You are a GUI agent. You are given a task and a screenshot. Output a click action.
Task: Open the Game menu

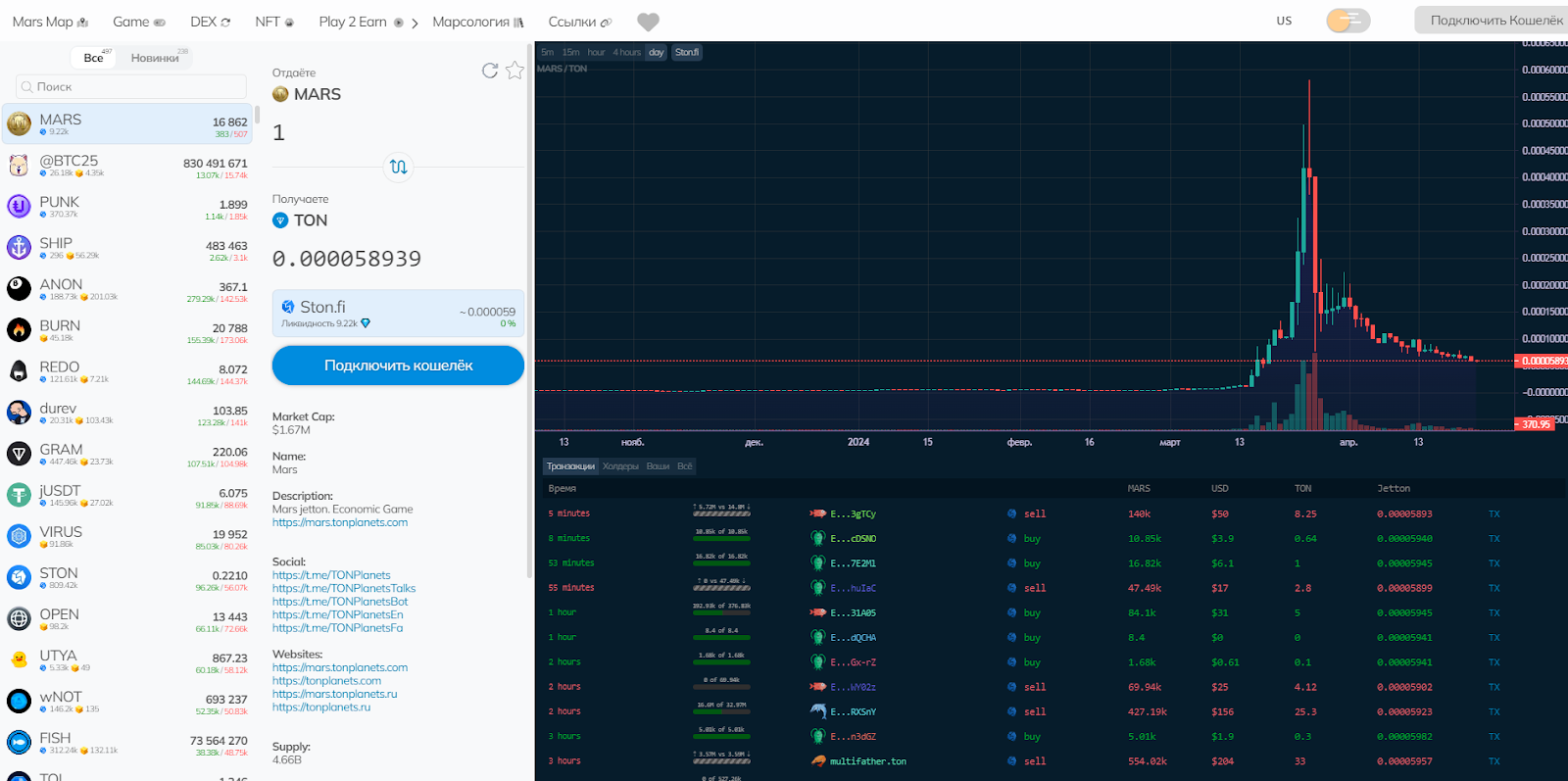(x=139, y=22)
